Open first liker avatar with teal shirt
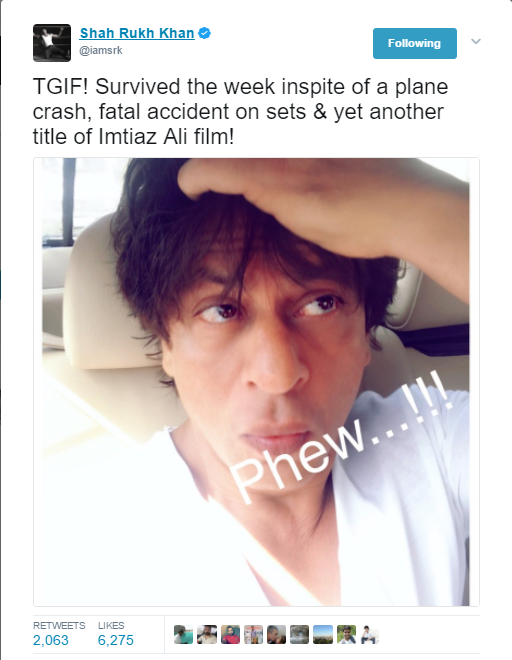This screenshot has width=512, height=660. click(184, 634)
